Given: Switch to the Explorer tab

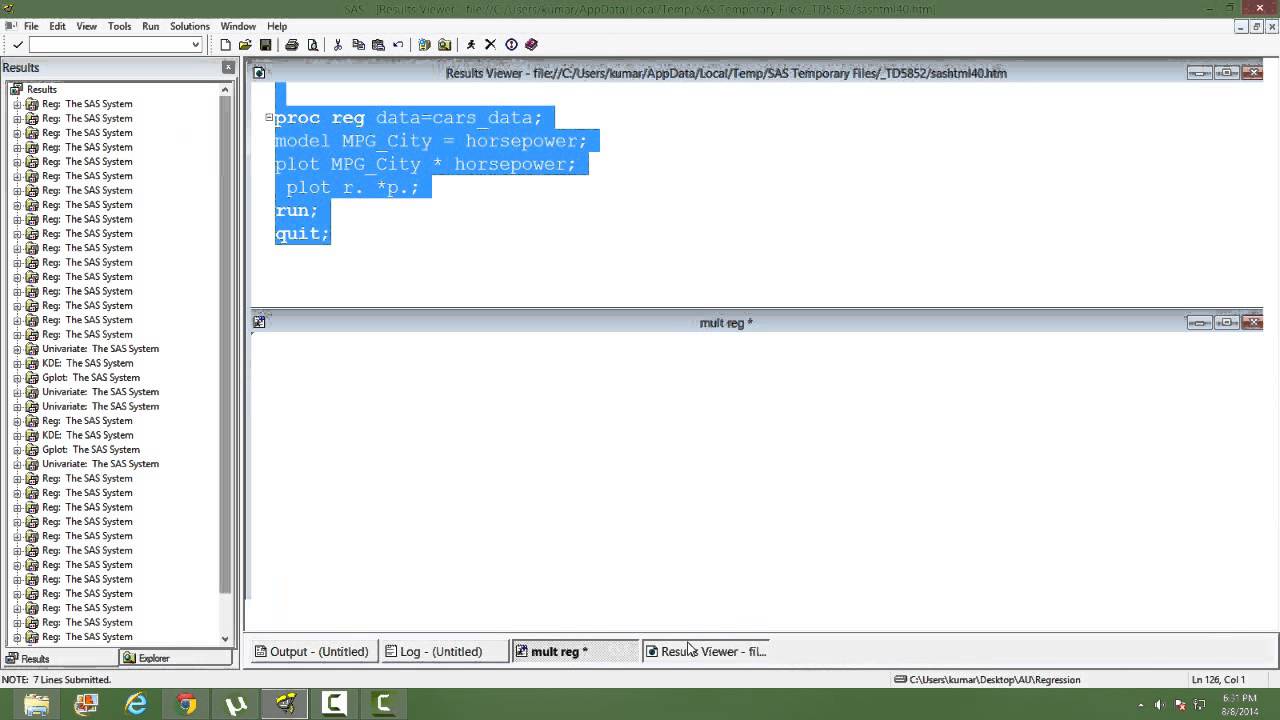Looking at the screenshot, I should coord(175,658).
